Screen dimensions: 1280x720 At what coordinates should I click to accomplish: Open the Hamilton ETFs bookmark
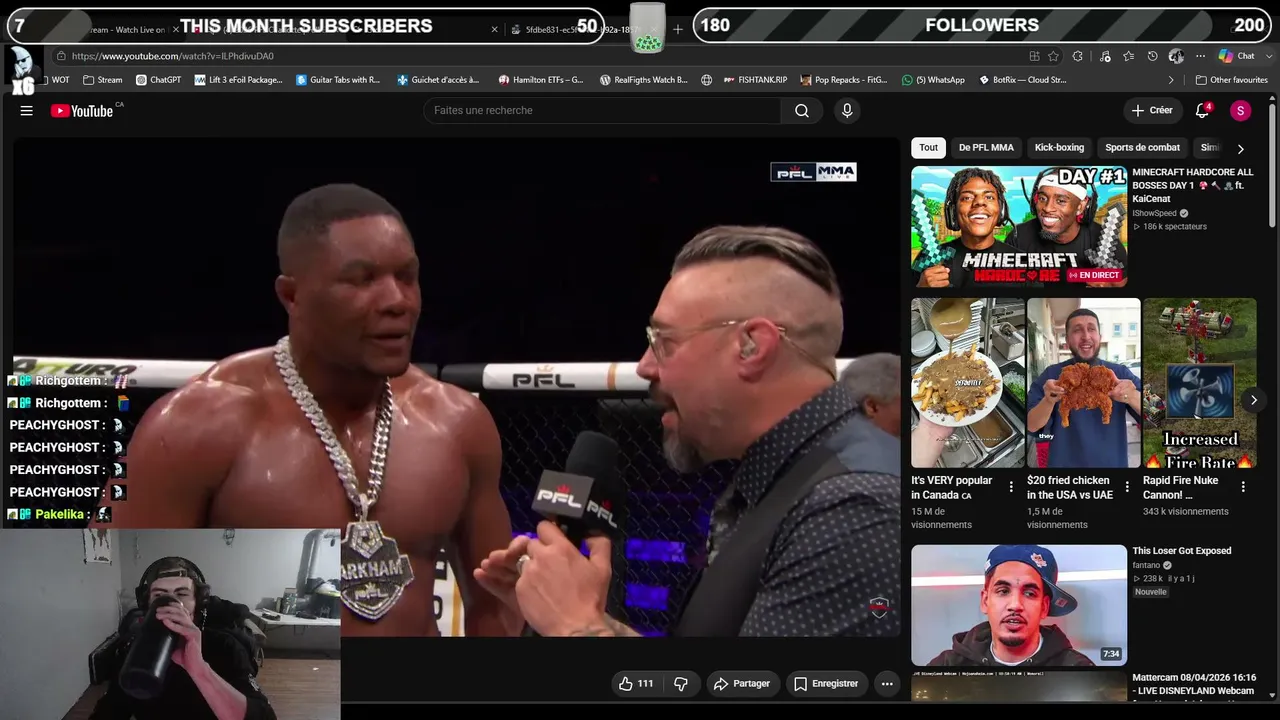541,80
